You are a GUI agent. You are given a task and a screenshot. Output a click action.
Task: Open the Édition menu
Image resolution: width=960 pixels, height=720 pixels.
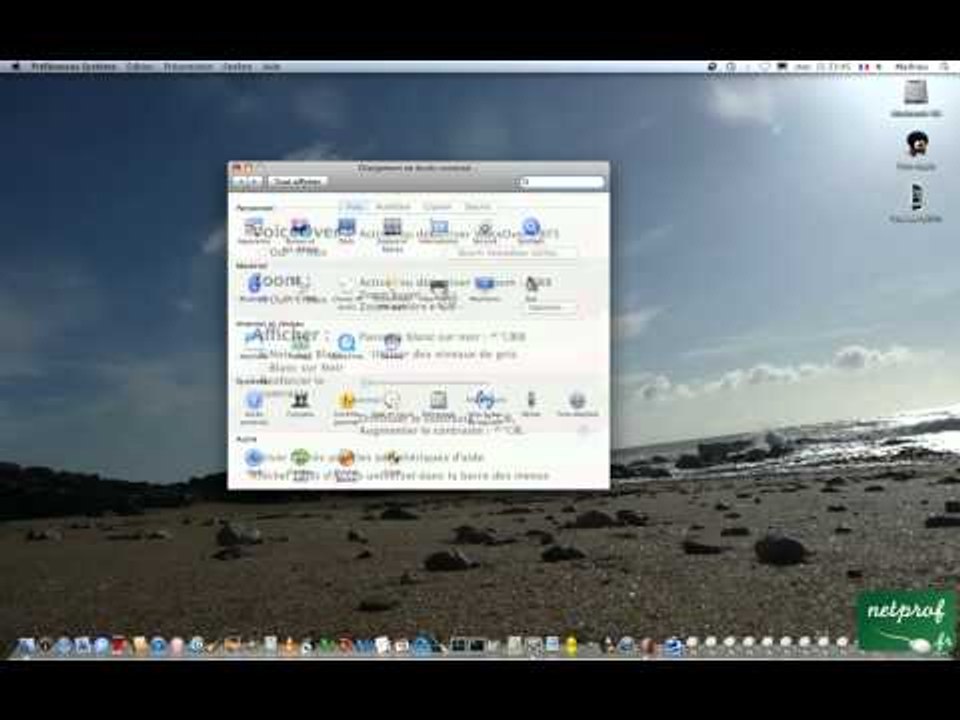(x=140, y=66)
